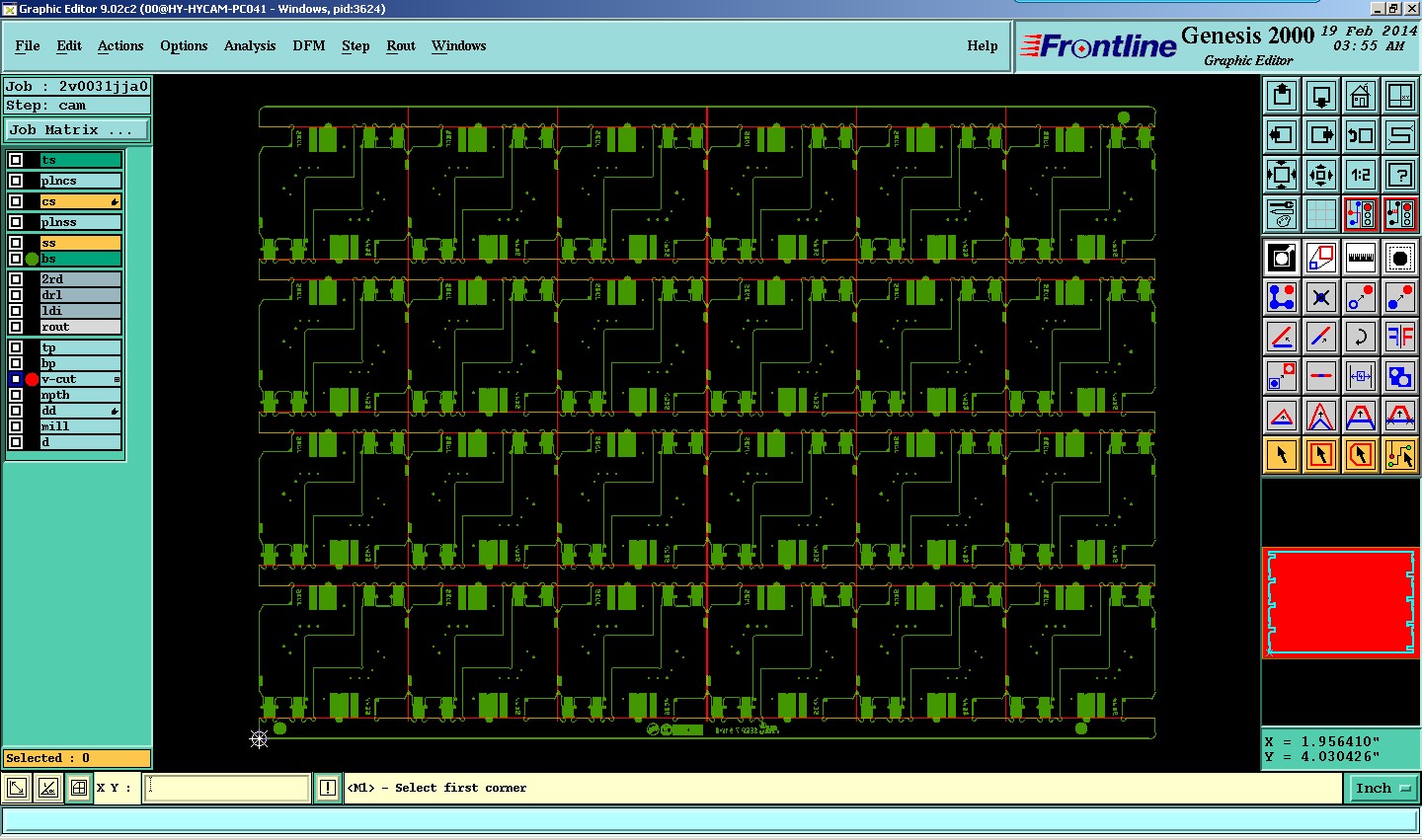Toggle the mill layer checkbox
The height and width of the screenshot is (840, 1422).
click(16, 426)
